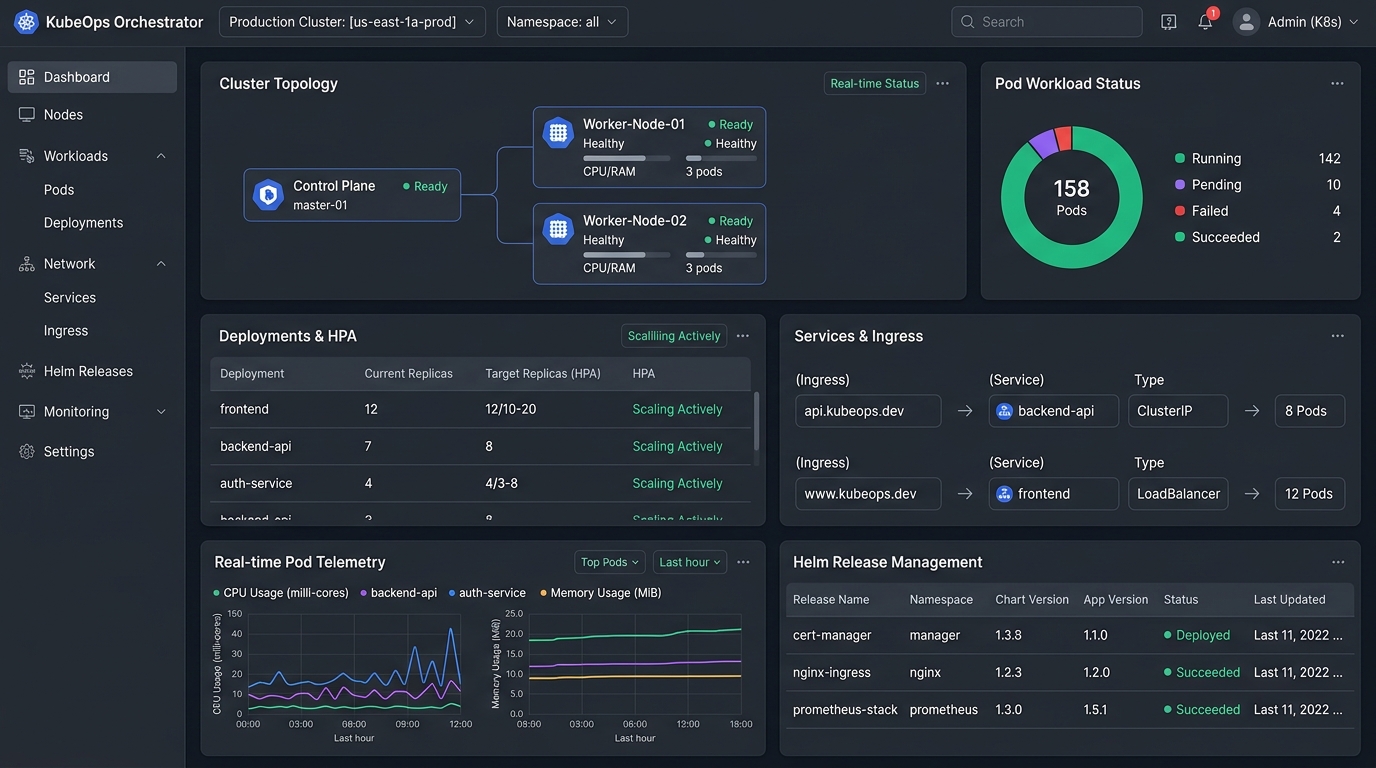Select the cert-manager release name
The image size is (1376, 768).
(x=832, y=635)
